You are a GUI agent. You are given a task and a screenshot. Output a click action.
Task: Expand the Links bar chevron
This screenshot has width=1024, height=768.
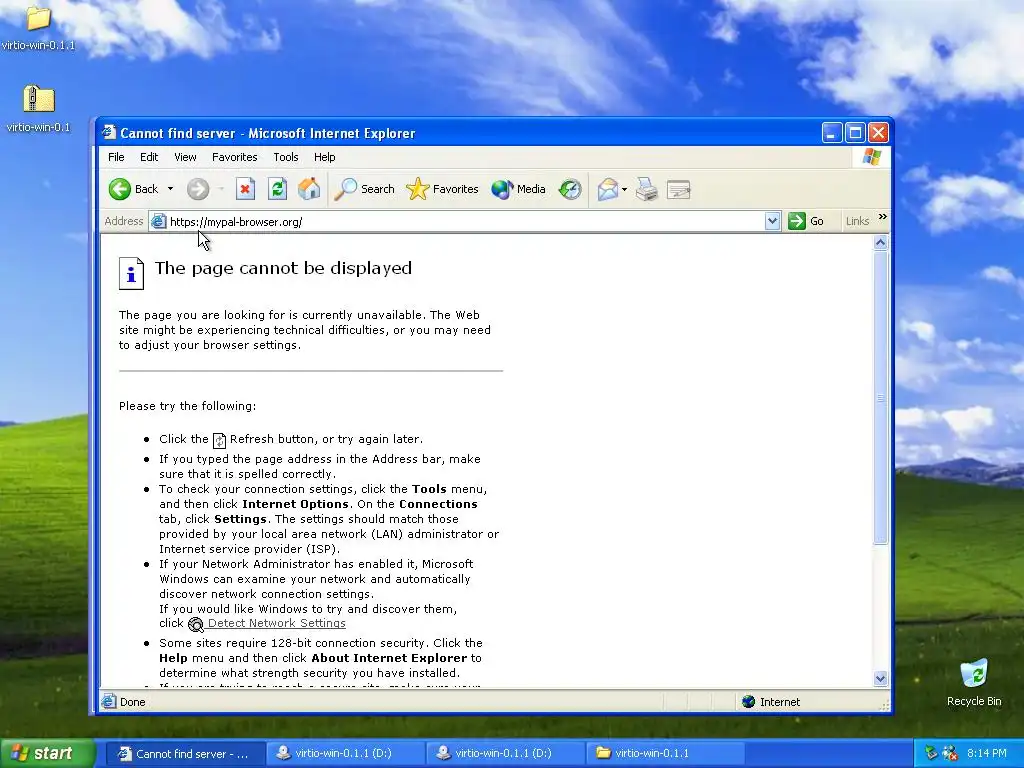tap(883, 217)
